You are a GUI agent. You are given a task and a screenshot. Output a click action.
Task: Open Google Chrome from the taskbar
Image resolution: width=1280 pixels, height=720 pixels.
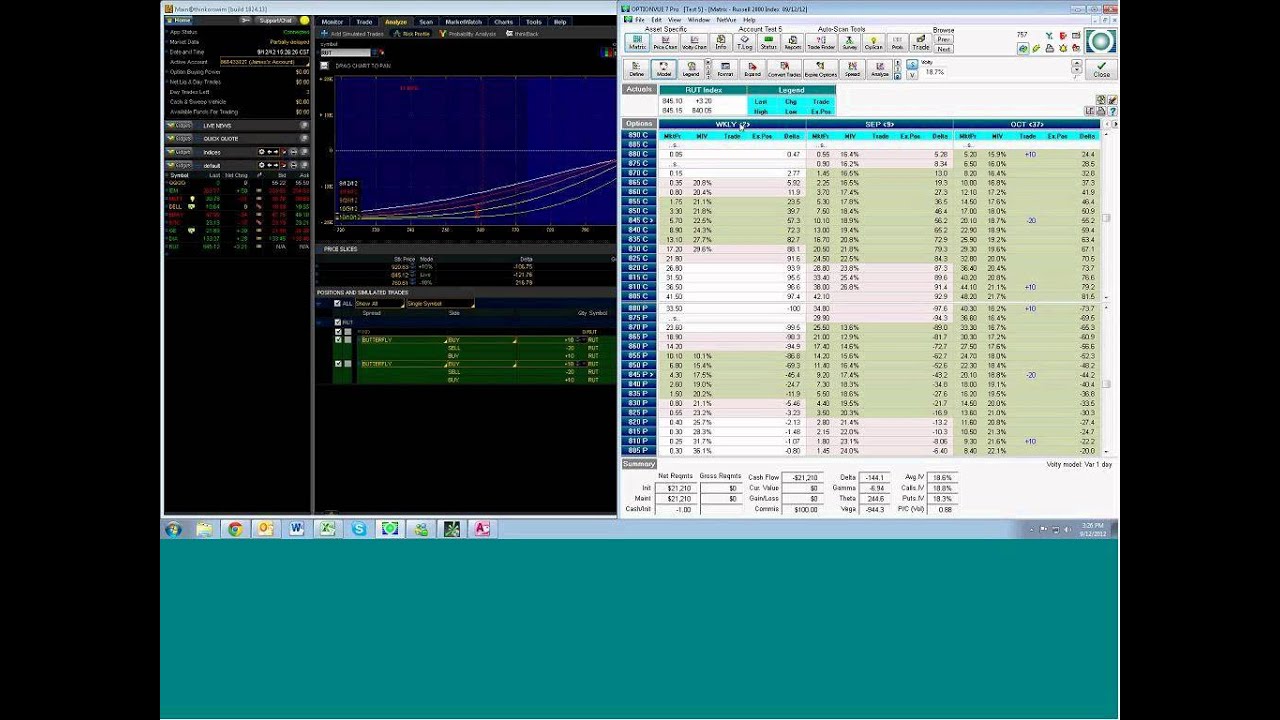click(x=235, y=529)
